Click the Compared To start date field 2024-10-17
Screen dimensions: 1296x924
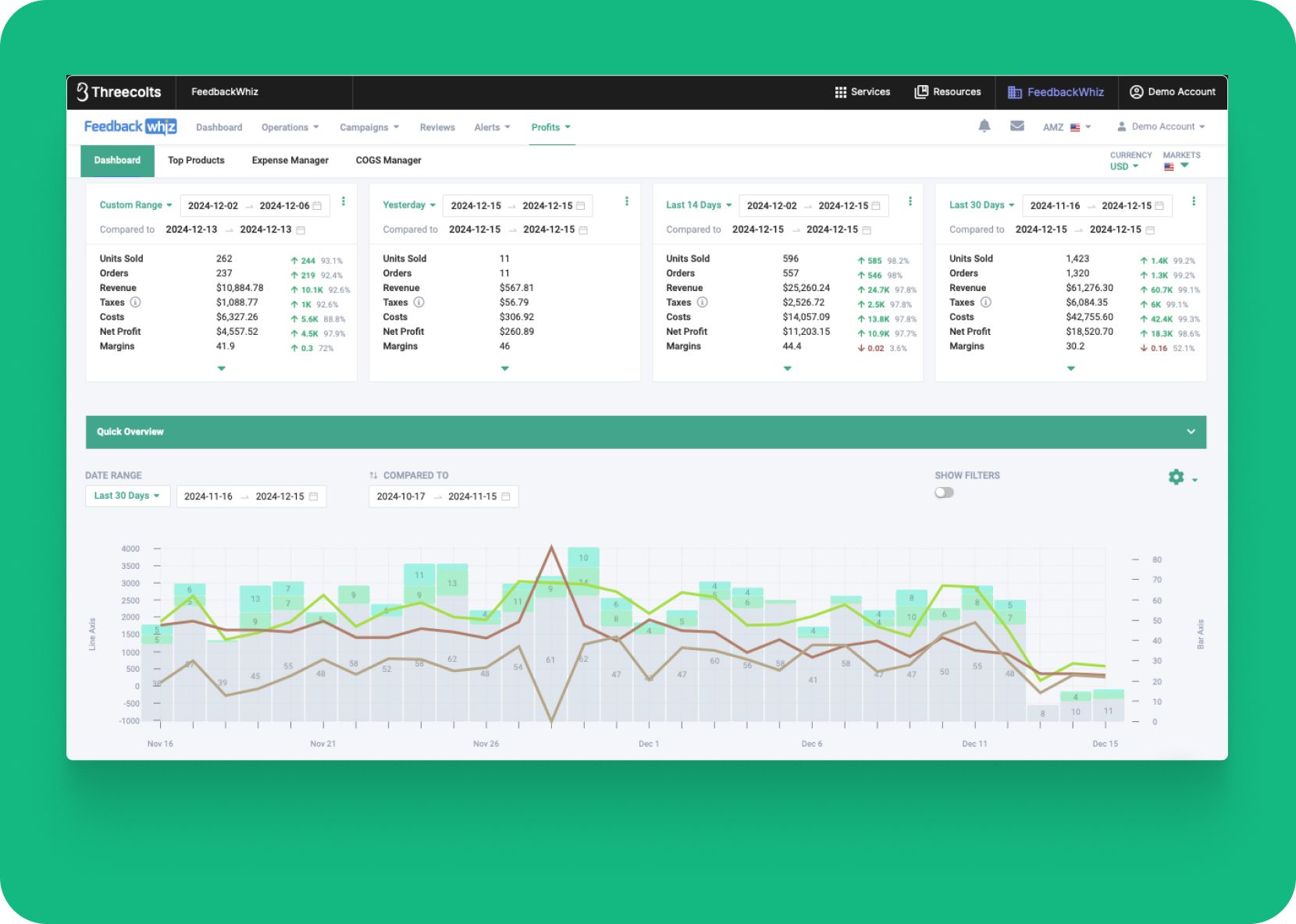[x=401, y=496]
